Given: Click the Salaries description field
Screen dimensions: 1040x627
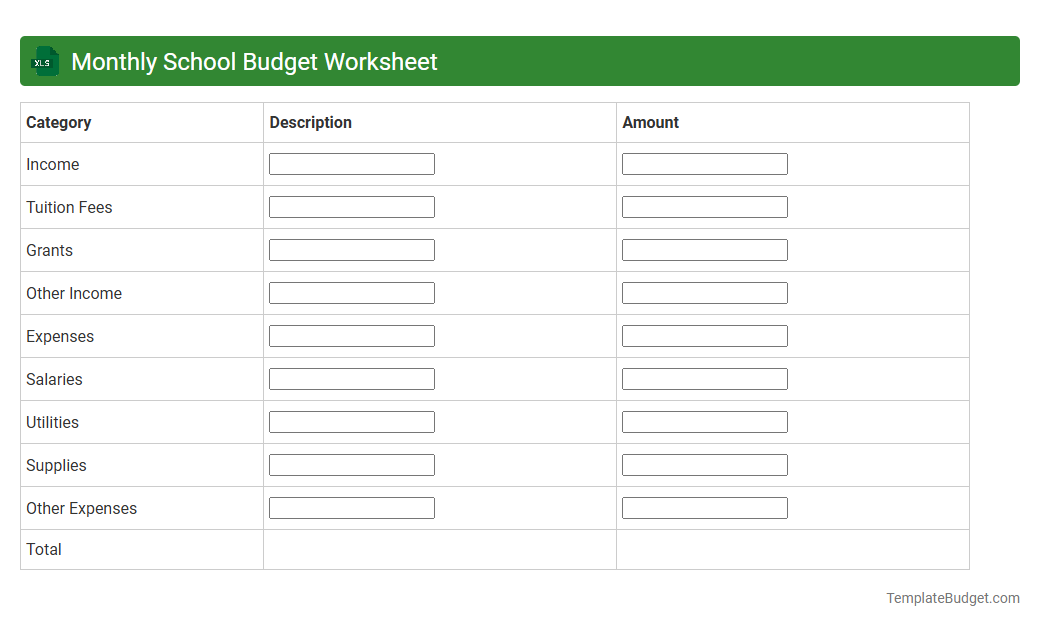Looking at the screenshot, I should pos(351,378).
